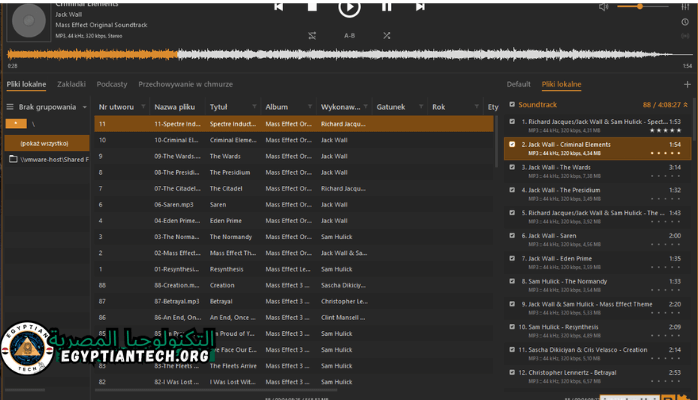Screen dimensions: 698x400
Task: Enable shuffle playback icon
Action: [386, 35]
